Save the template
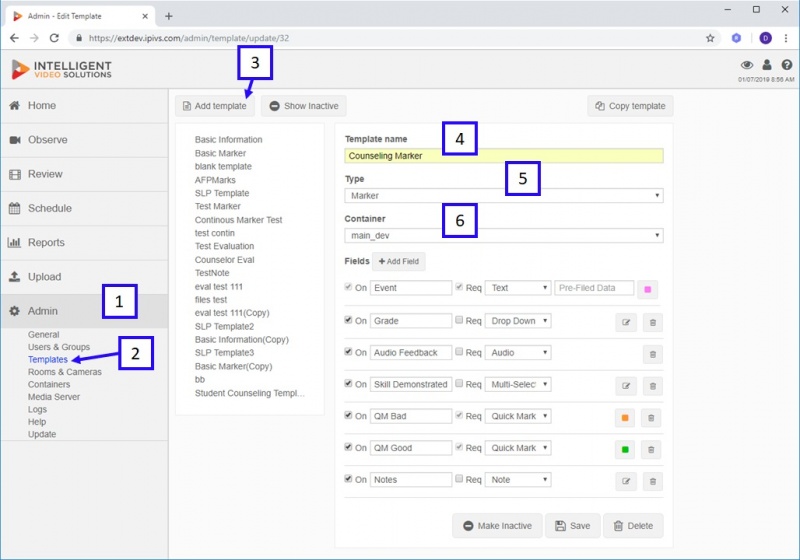 [572, 526]
